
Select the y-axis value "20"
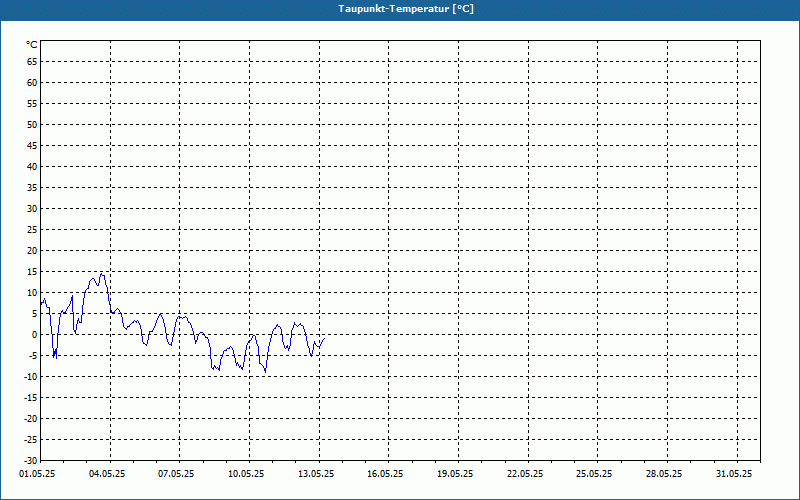pyautogui.click(x=32, y=251)
